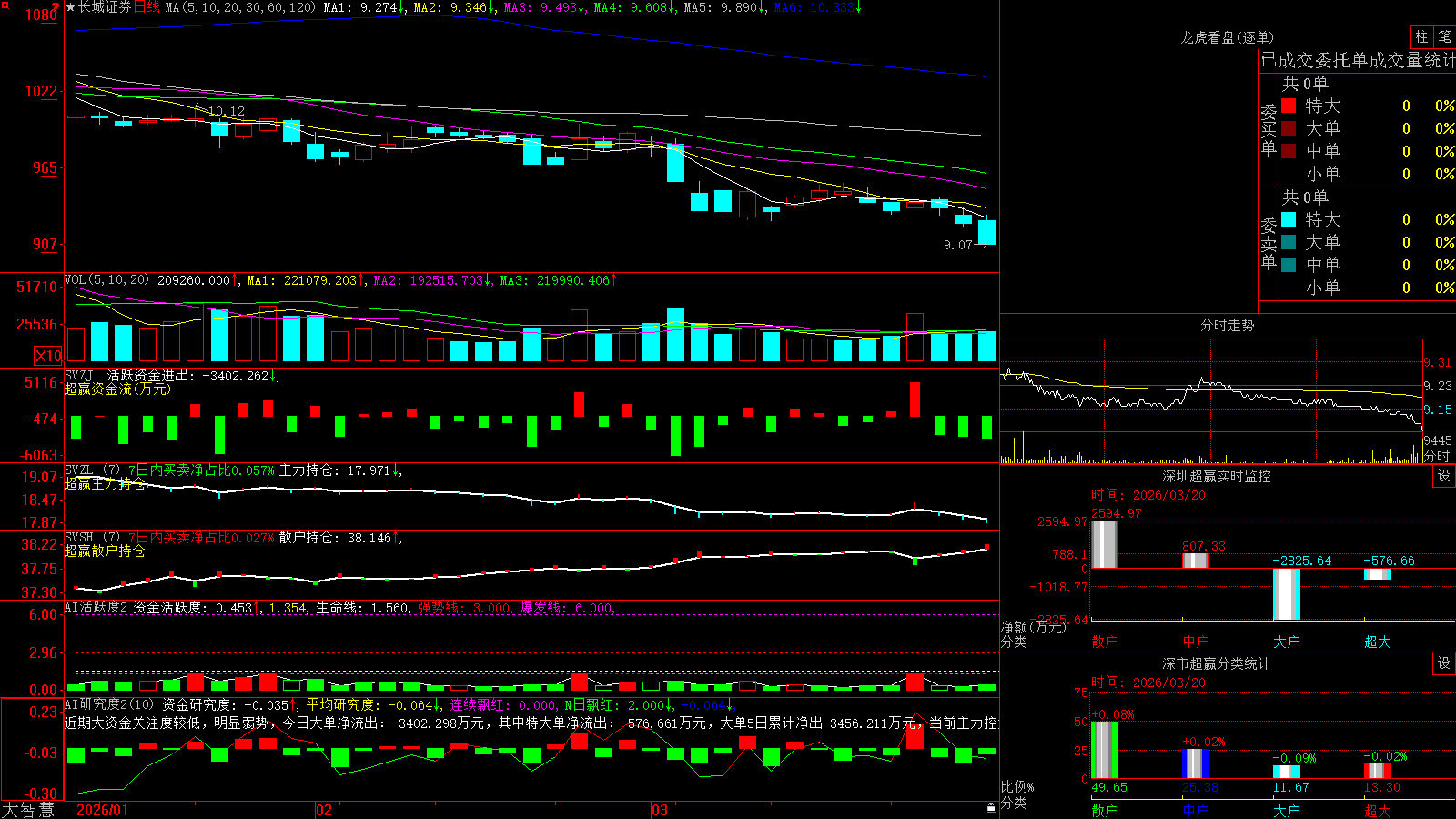This screenshot has width=1456, height=819.
Task: Switch order view to 柱 mode
Action: coord(1421,37)
